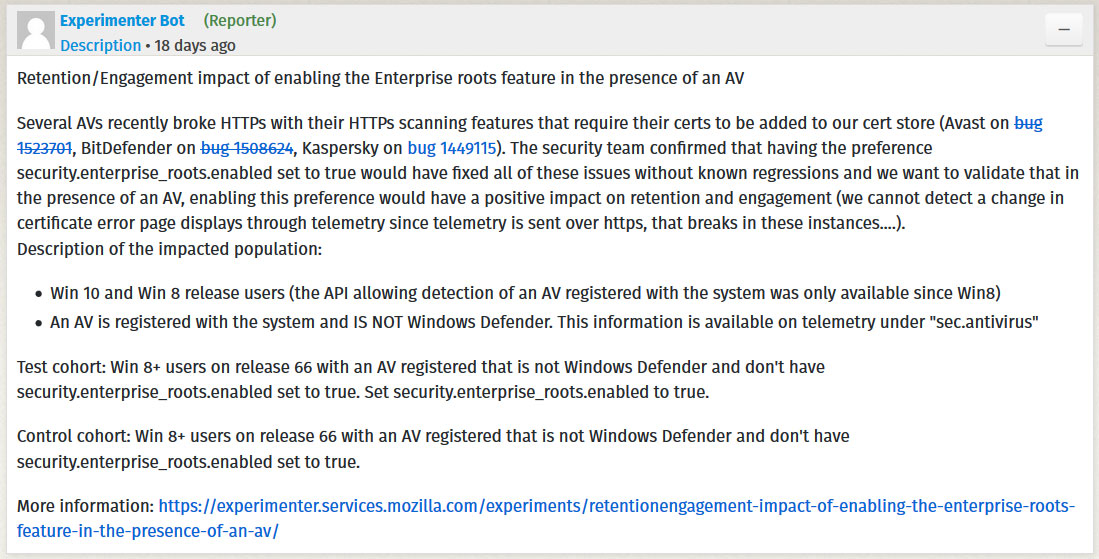
Task: Click the Retention/Engagement impact title line
Action: coord(381,78)
